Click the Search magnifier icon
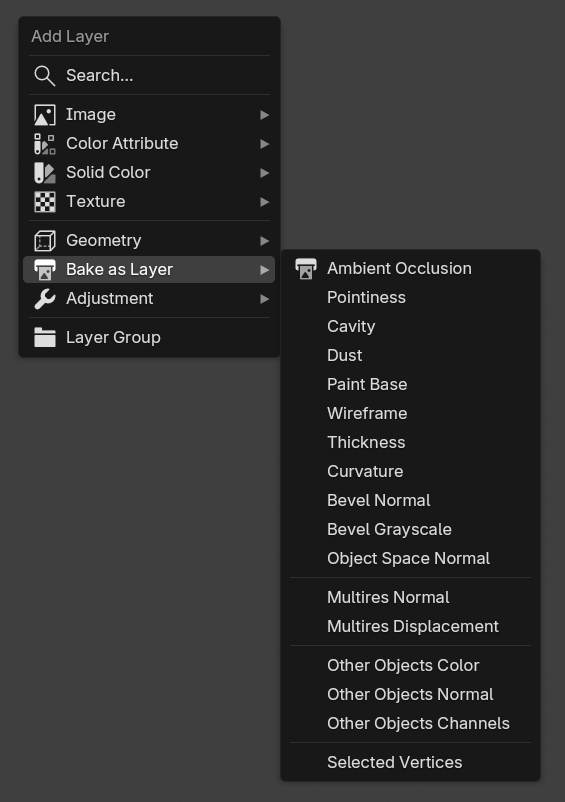 click(44, 76)
